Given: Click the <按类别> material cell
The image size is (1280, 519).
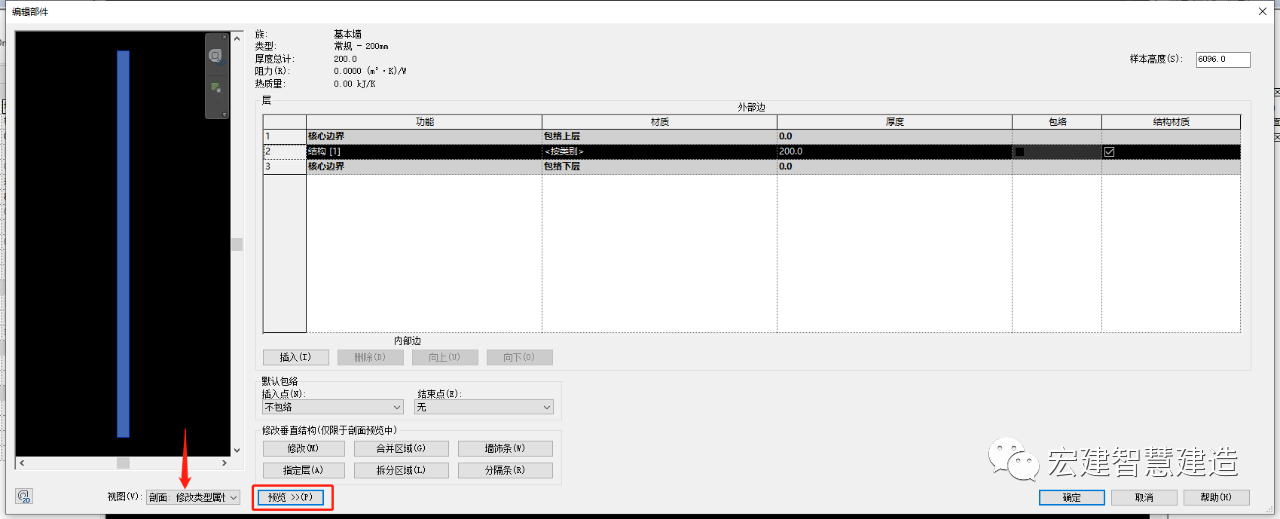Looking at the screenshot, I should click(x=659, y=152).
